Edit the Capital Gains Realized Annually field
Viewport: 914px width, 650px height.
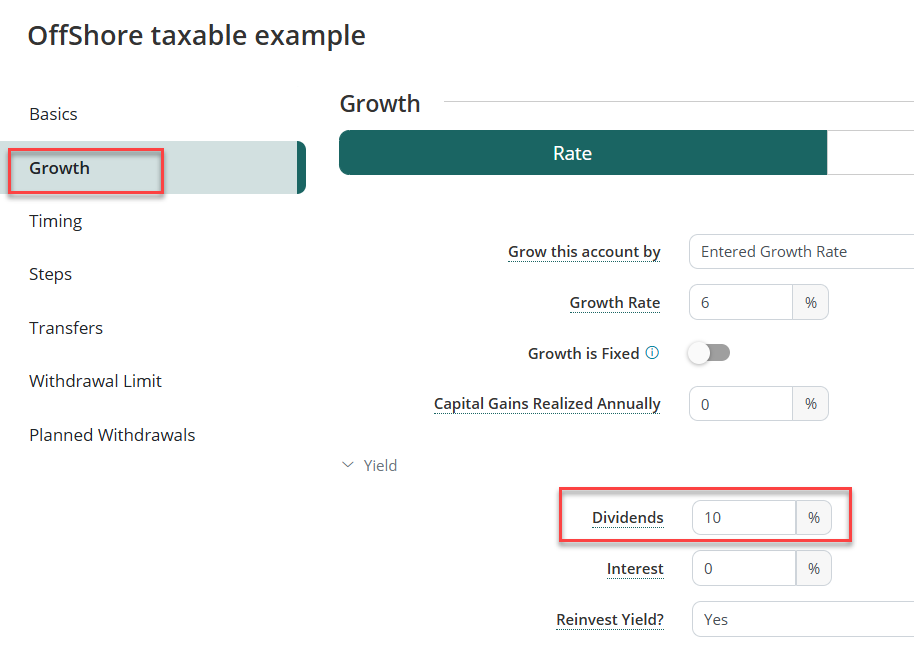740,404
